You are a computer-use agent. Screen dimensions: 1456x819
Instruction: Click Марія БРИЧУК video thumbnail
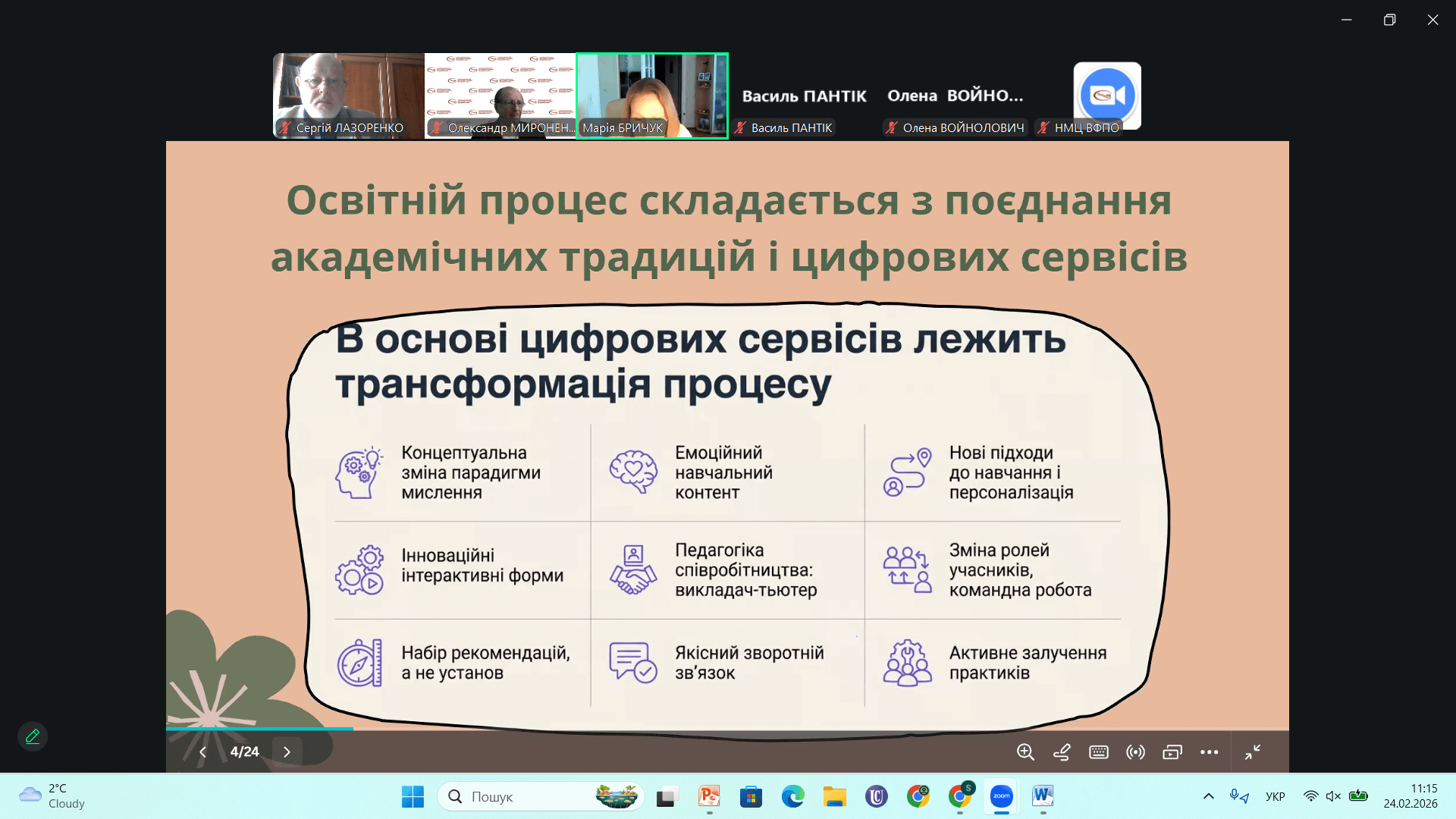(652, 95)
